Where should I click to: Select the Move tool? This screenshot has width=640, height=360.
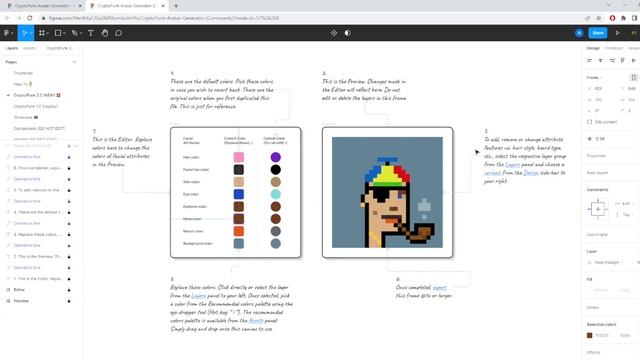coord(25,33)
